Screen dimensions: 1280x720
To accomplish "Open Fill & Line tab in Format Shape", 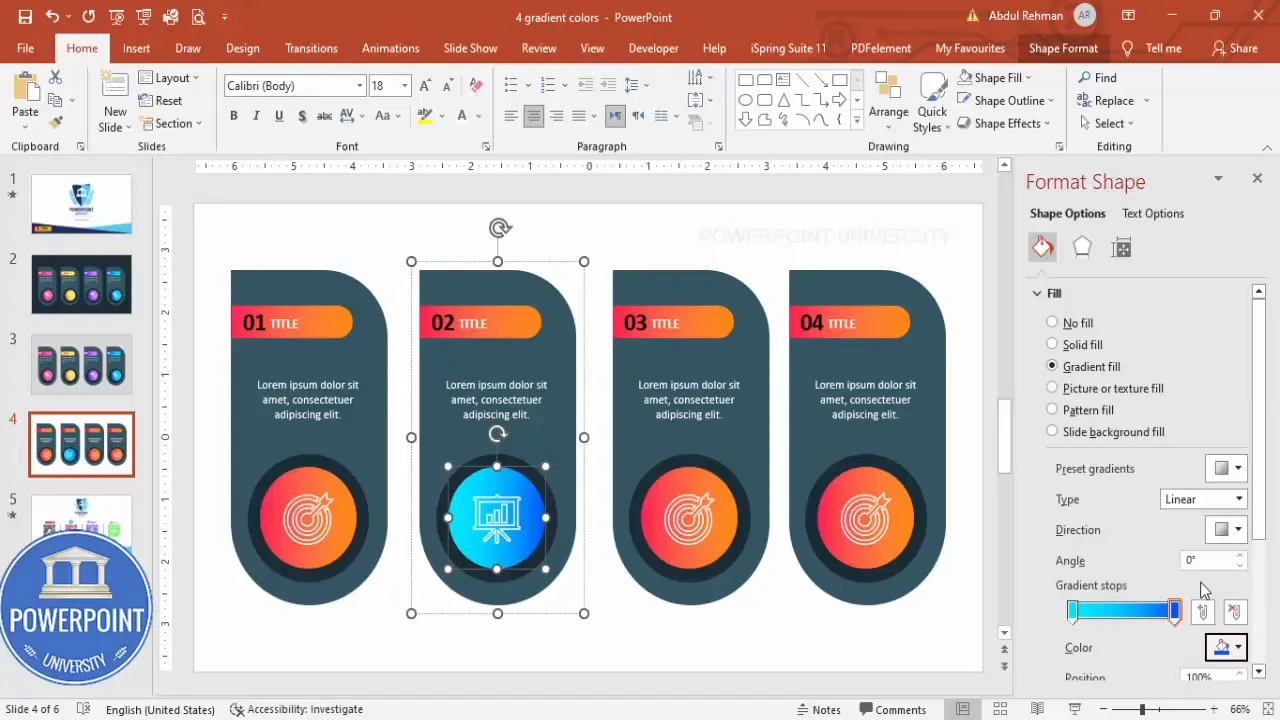I will click(1043, 247).
